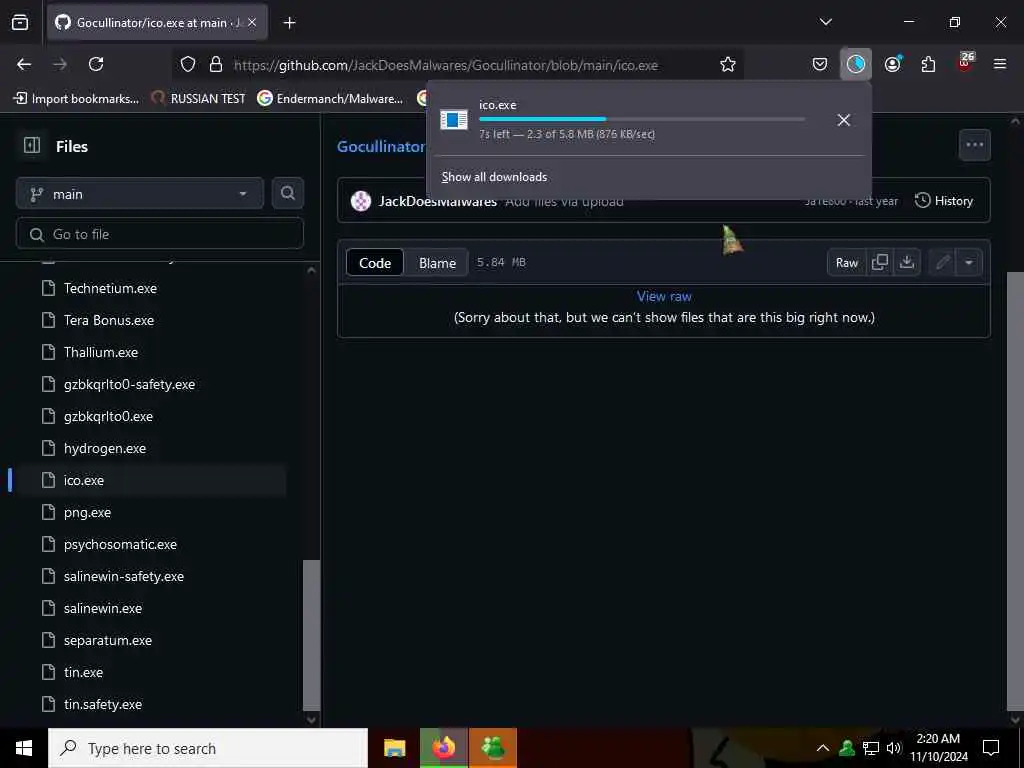Screen dimensions: 1024x768
Task: Click the ico.exe download progress bar
Action: 641,119
